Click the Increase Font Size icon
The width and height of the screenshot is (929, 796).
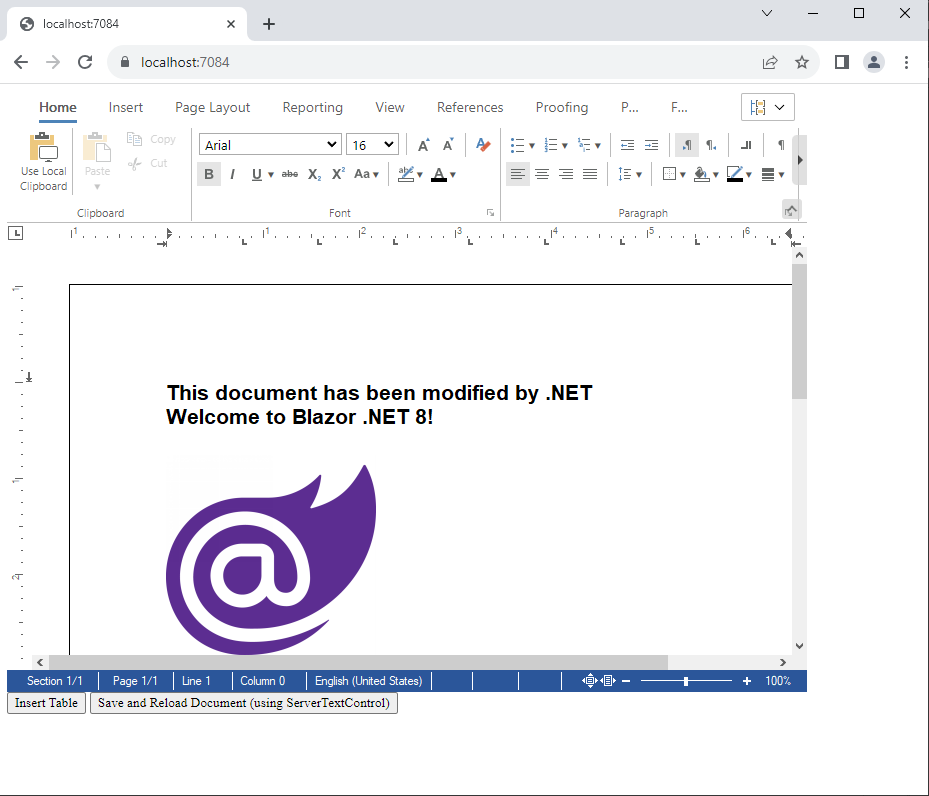point(424,145)
